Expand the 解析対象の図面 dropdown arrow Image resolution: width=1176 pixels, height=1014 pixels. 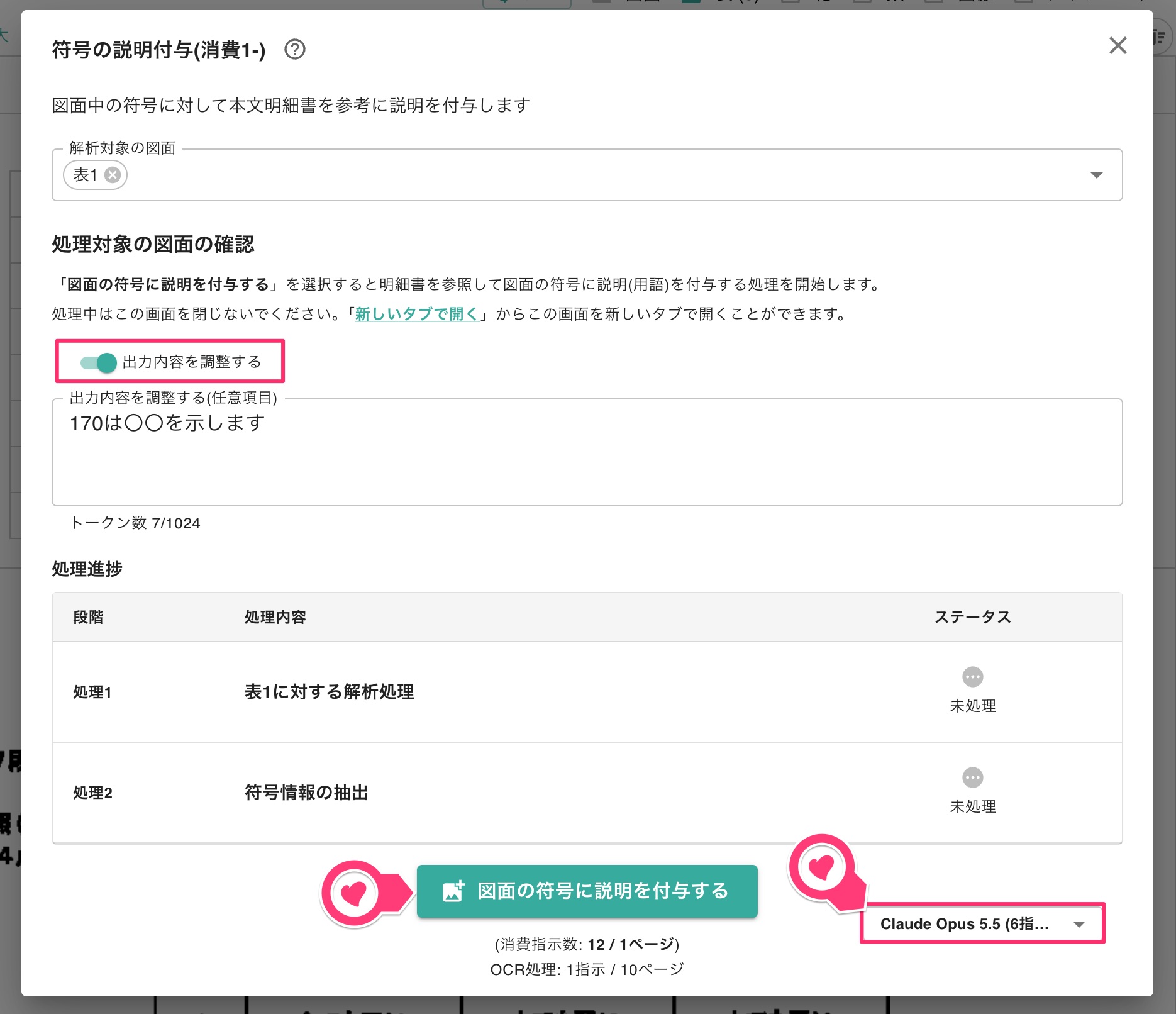click(1096, 175)
